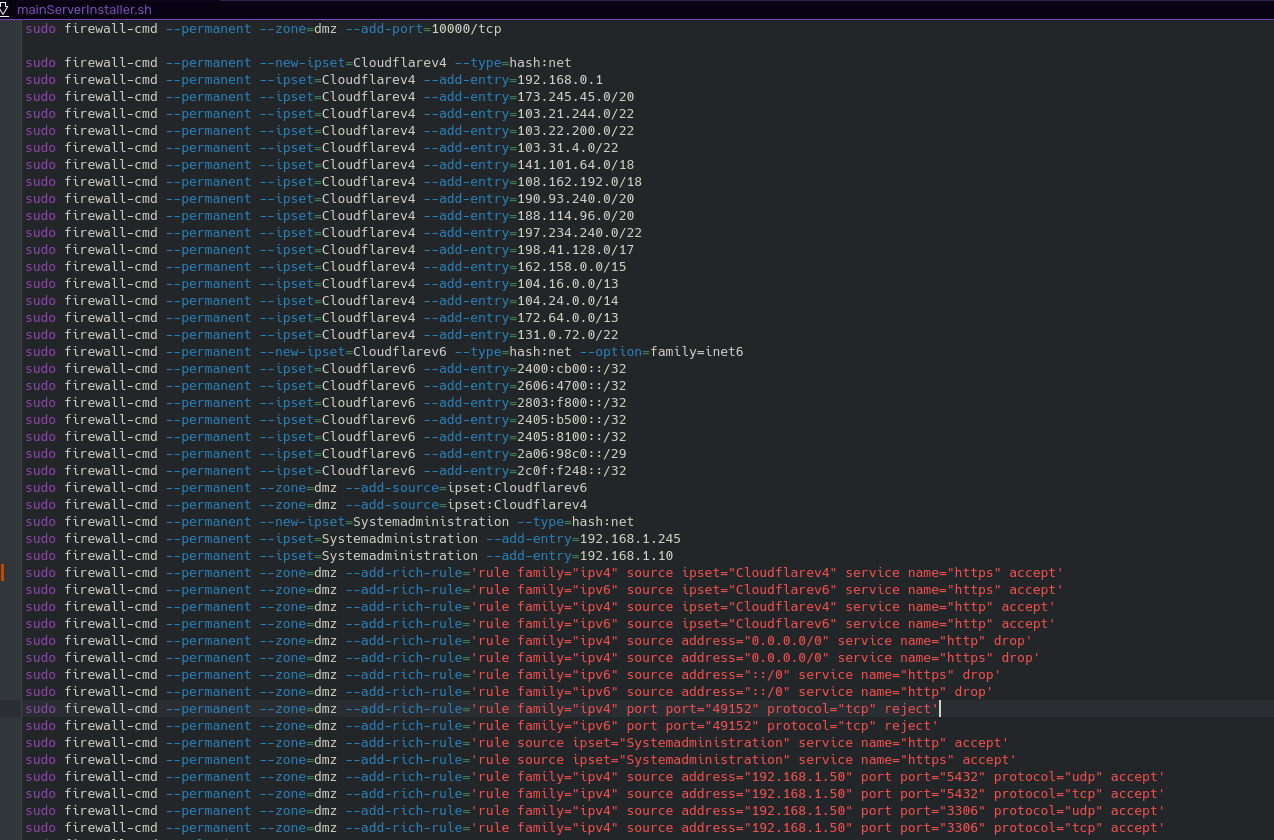Click the 0.0.0.0/0 http drop rule

pos(529,641)
